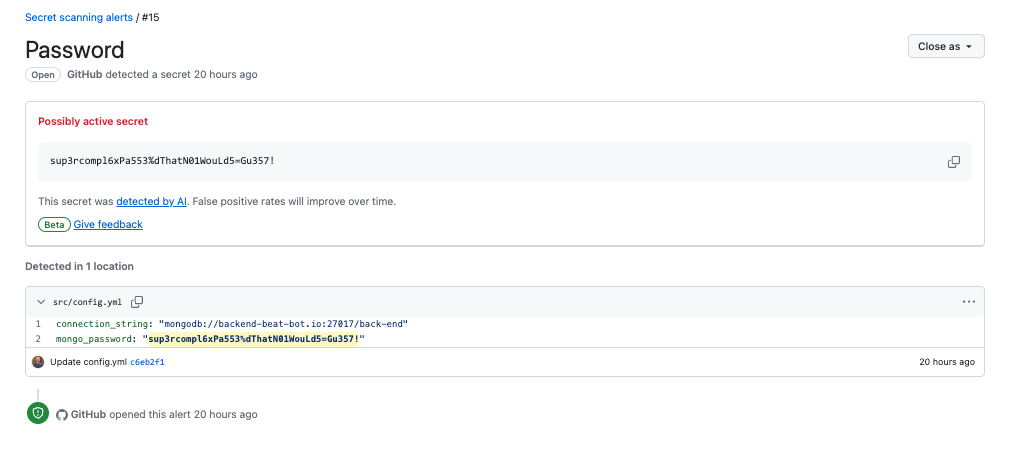The width and height of the screenshot is (1020, 452).
Task: Click the commit author avatar
Action: click(x=38, y=362)
